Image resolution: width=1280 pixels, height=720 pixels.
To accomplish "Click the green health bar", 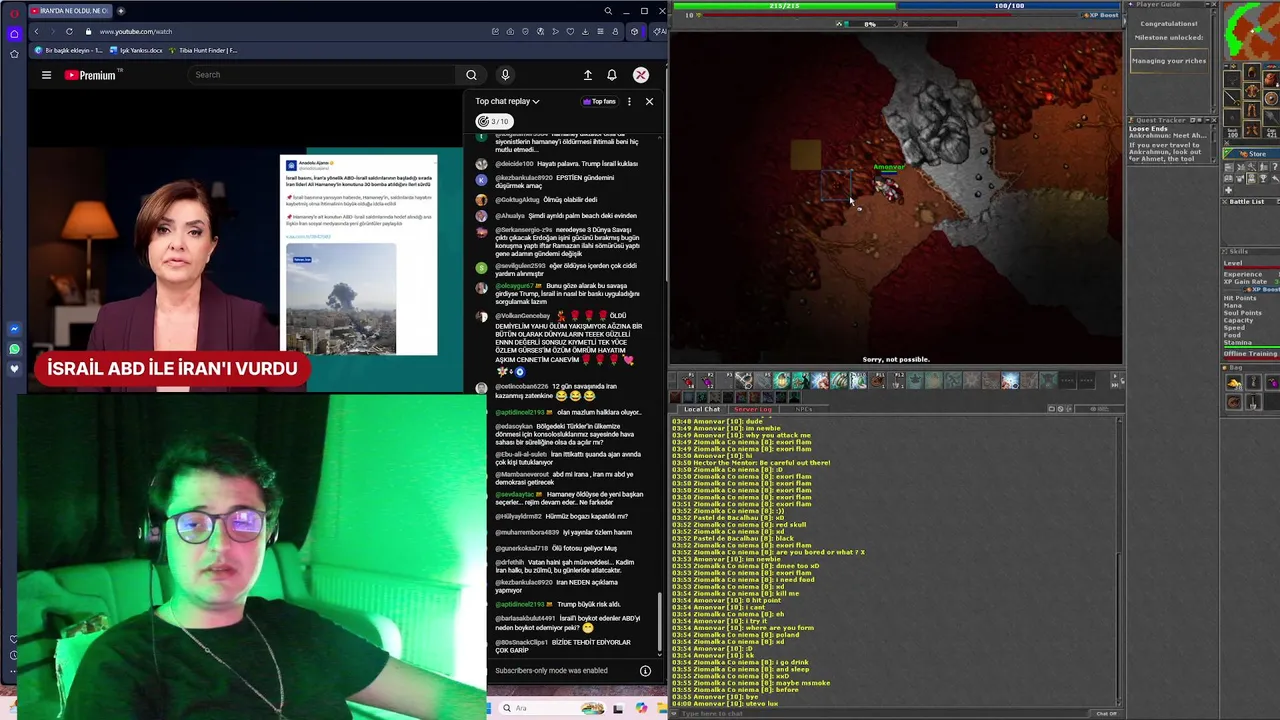I will click(784, 6).
